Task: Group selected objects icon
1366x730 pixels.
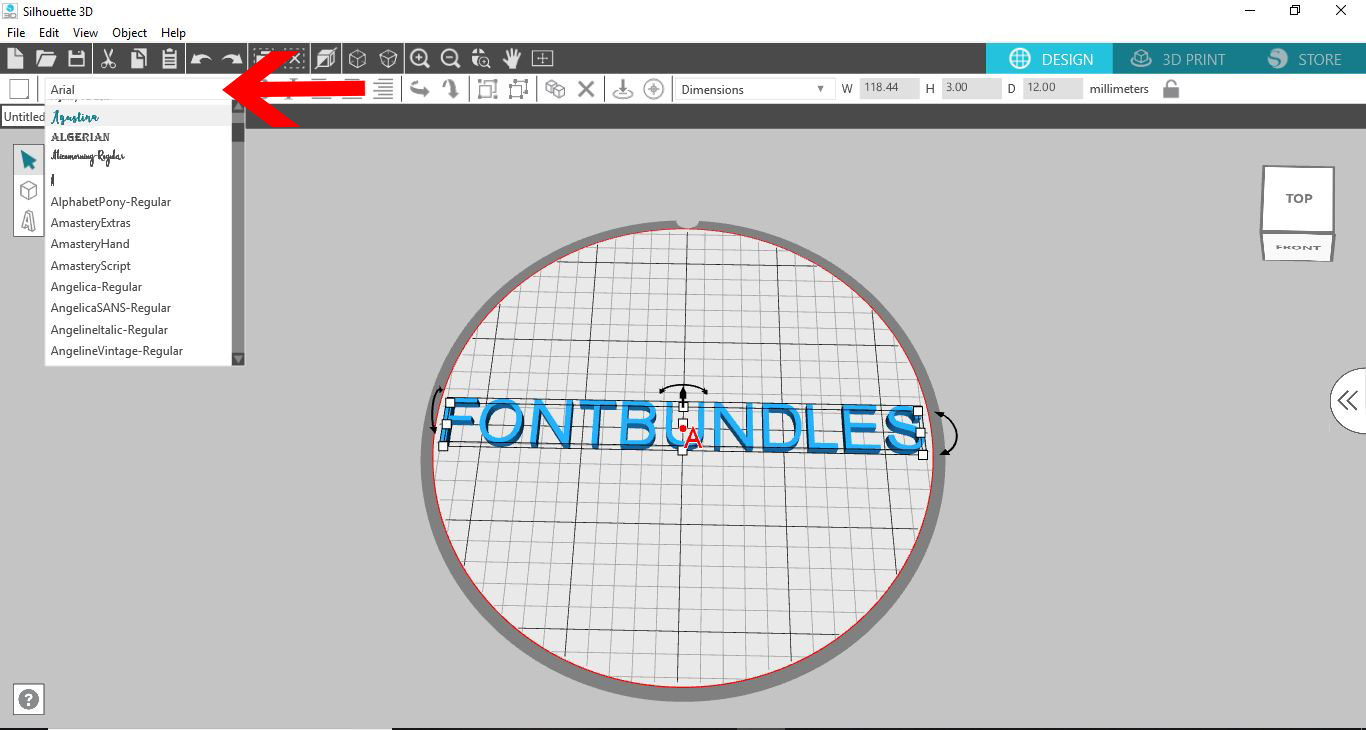Action: point(487,89)
